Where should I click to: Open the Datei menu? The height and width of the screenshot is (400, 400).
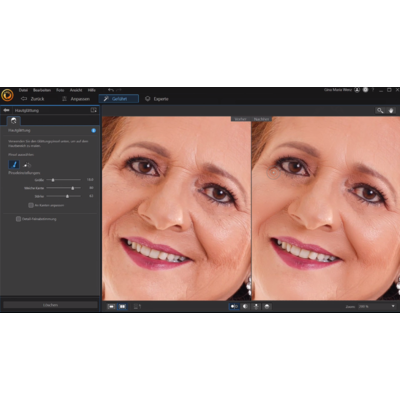click(23, 90)
